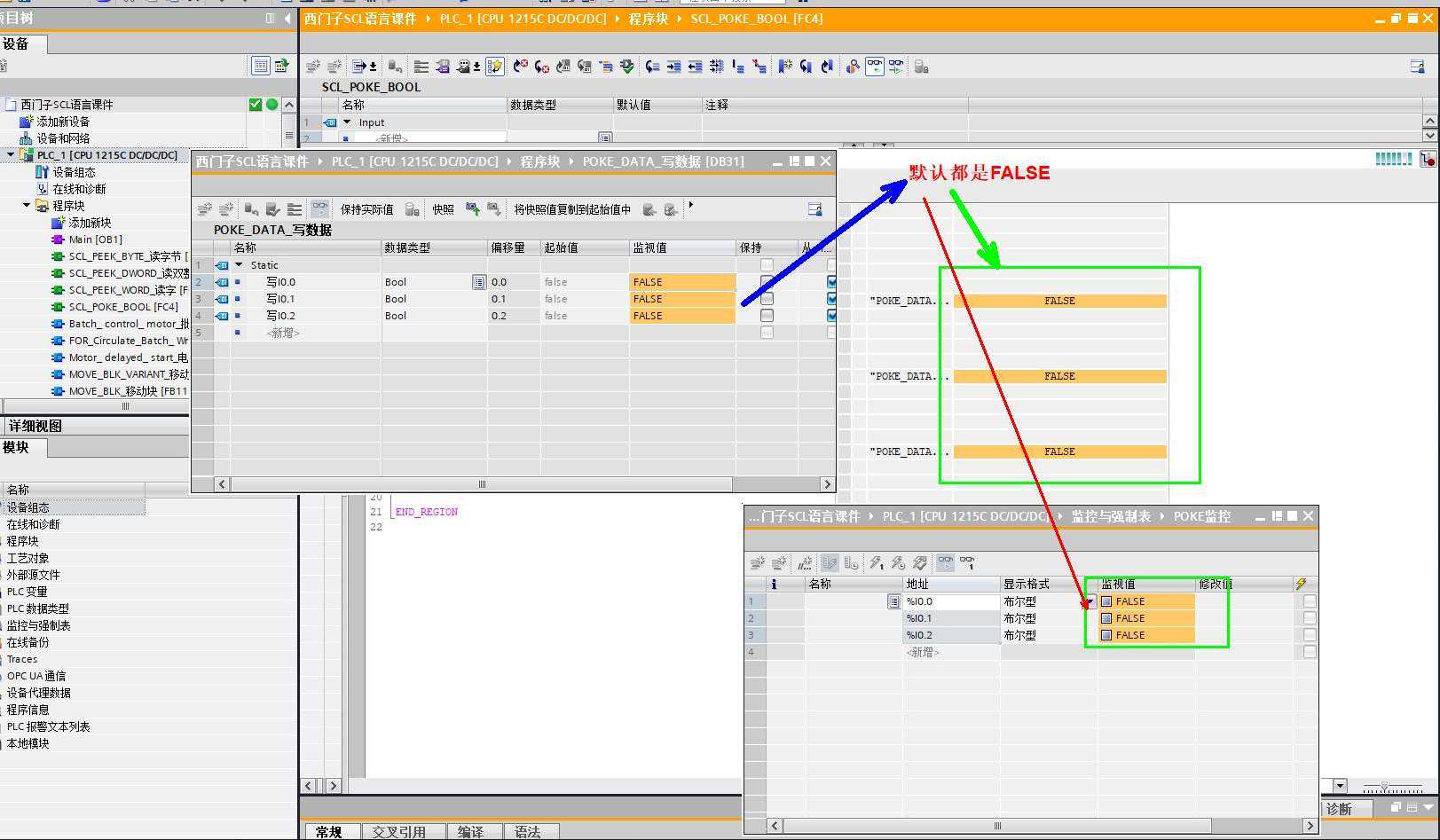
Task: Click the zoom slider at bottom right of editor
Action: coord(1392,787)
